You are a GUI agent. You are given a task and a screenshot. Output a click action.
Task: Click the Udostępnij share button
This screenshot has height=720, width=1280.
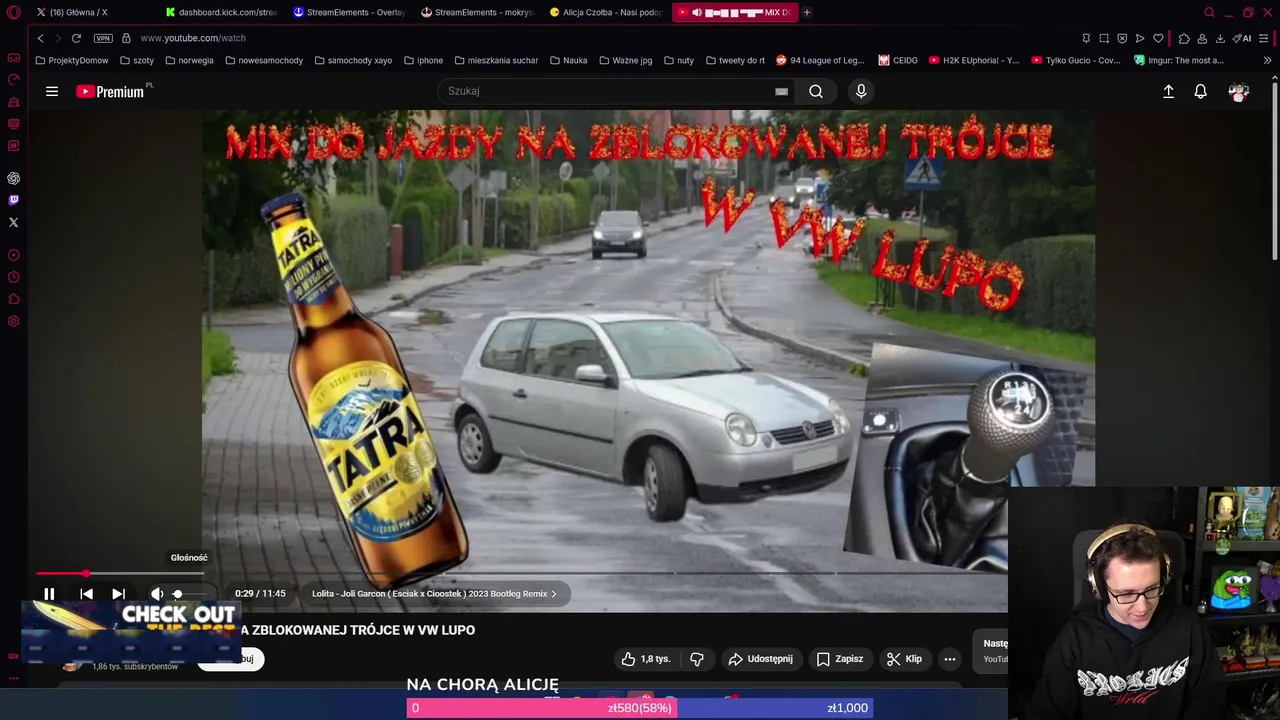[x=760, y=659]
